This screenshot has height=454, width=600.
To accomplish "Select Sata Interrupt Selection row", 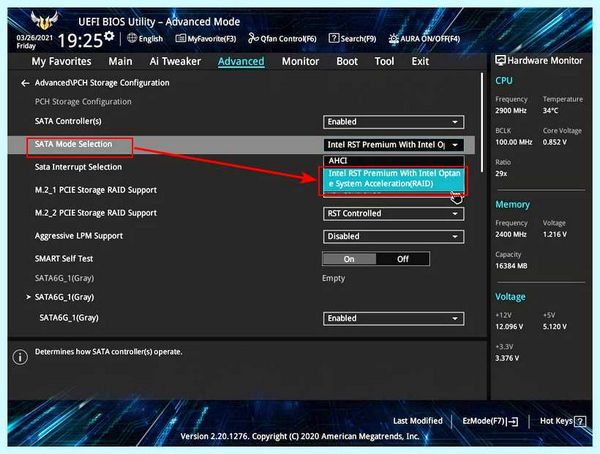I will pos(78,167).
